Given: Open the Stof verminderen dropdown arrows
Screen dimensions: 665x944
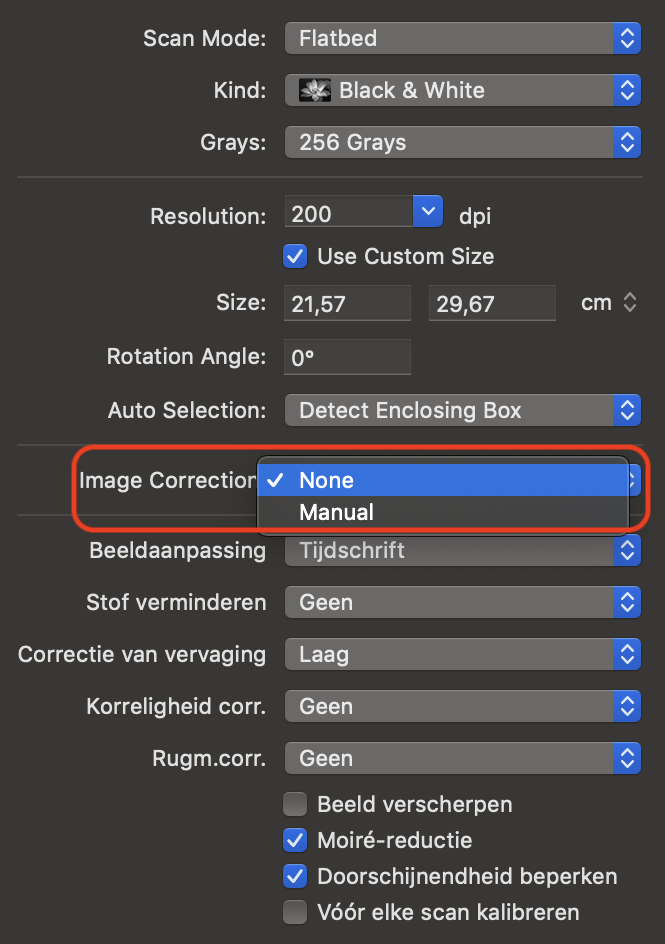Looking at the screenshot, I should tap(627, 603).
